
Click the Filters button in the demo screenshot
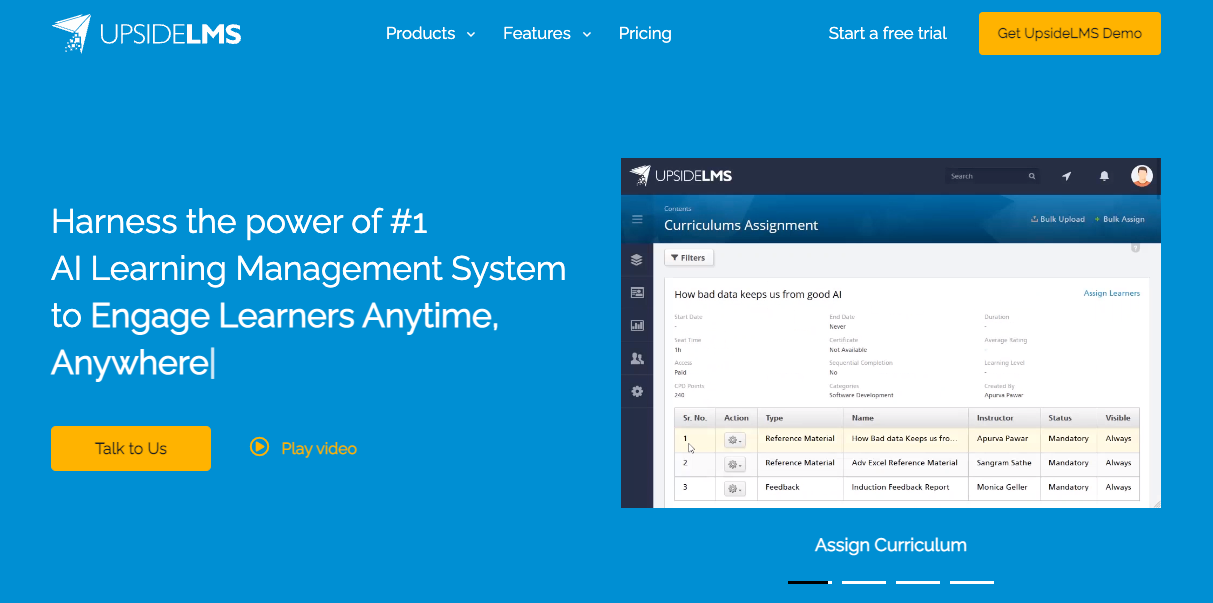689,258
